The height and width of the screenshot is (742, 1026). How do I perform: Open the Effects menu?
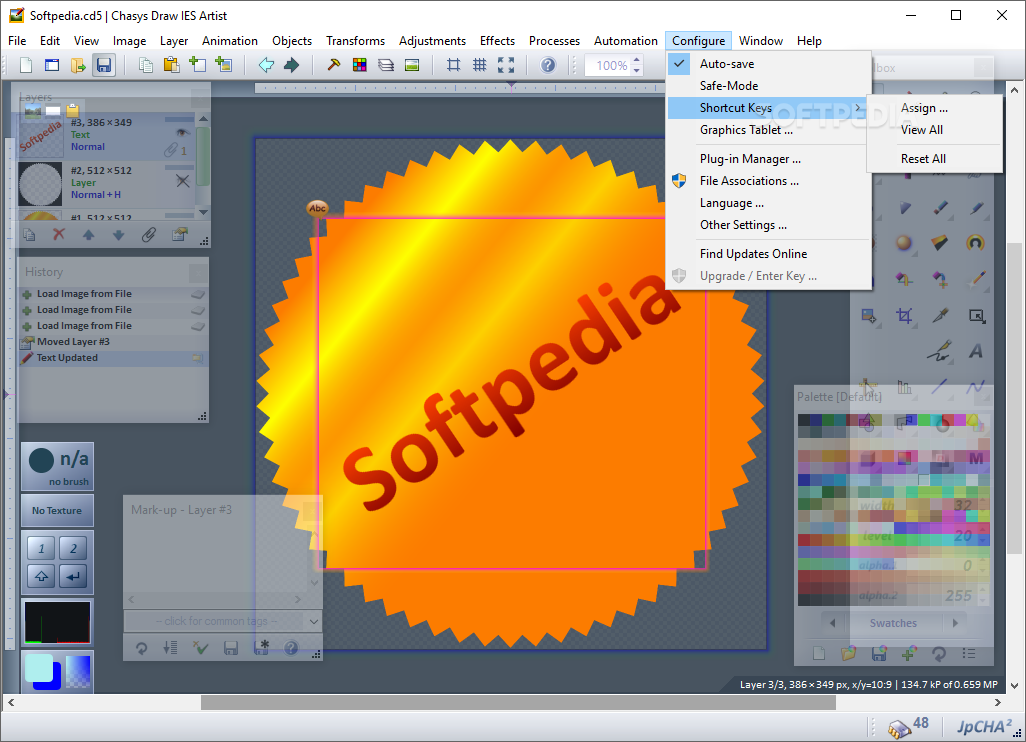click(497, 41)
